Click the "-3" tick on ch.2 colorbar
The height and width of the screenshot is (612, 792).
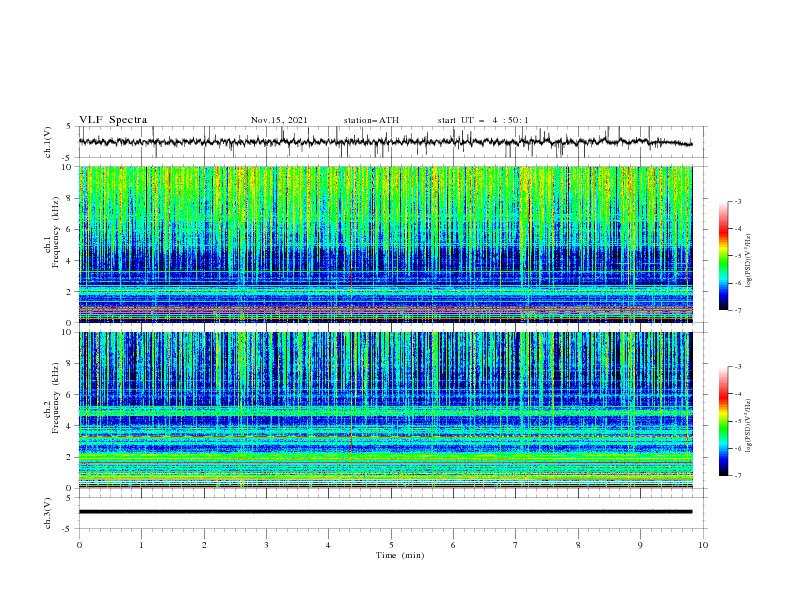738,367
